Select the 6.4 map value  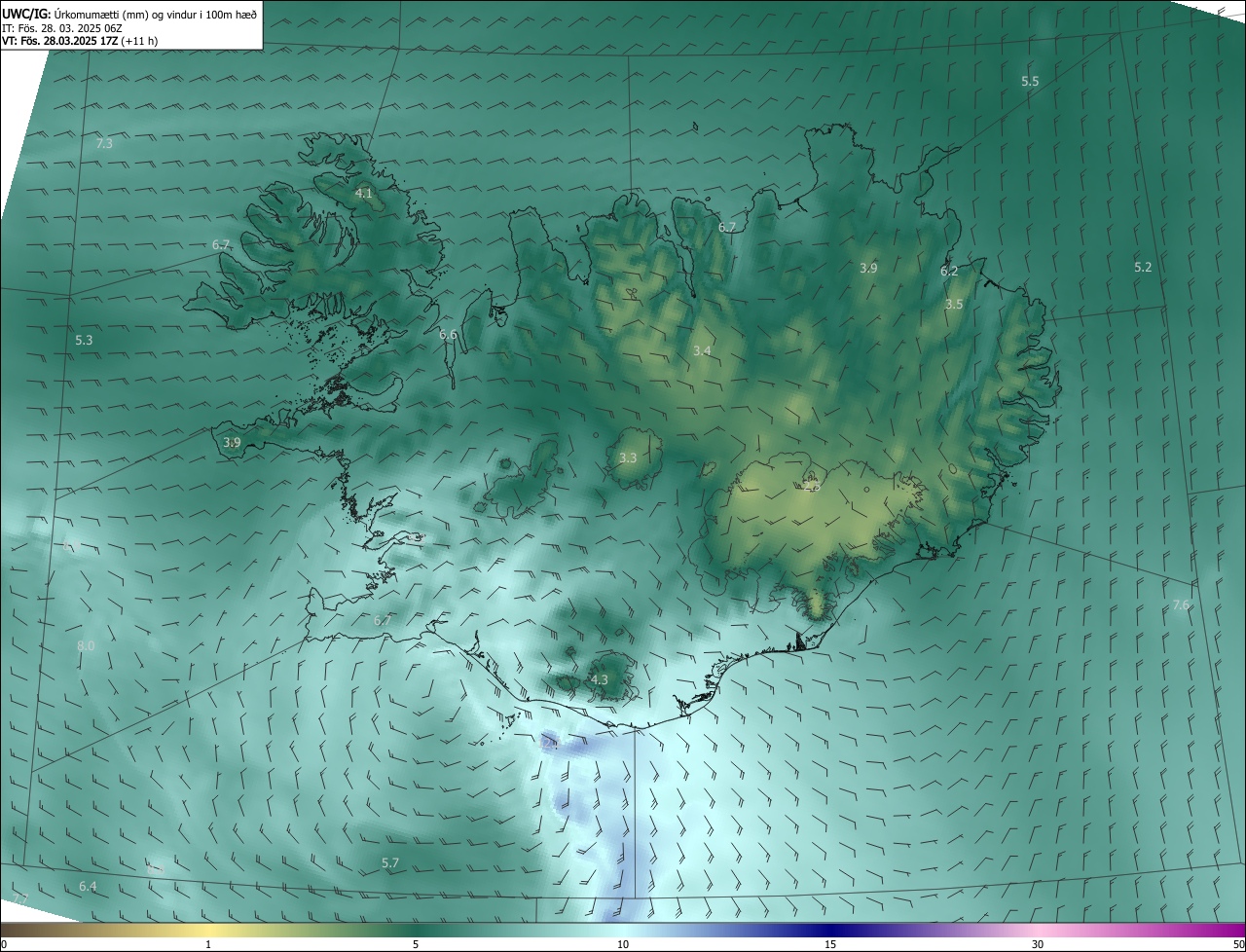[x=88, y=886]
